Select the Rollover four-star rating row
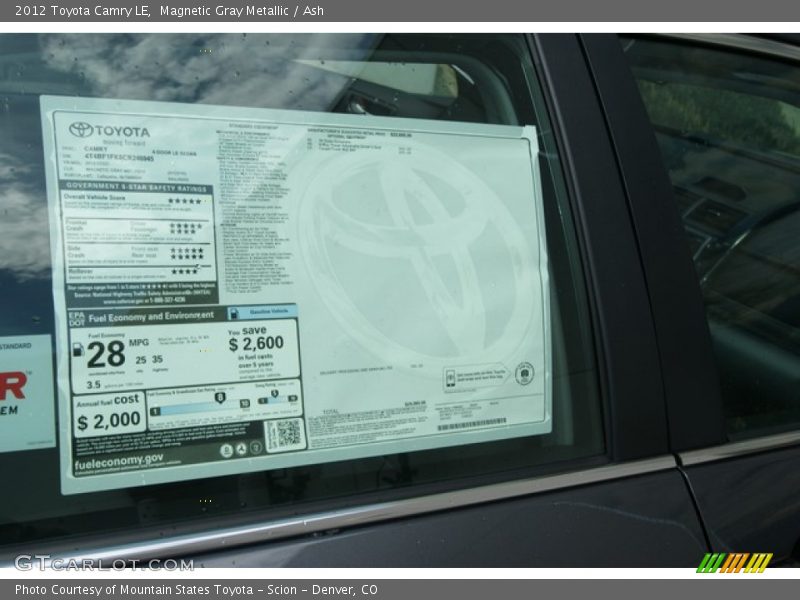 tap(183, 271)
